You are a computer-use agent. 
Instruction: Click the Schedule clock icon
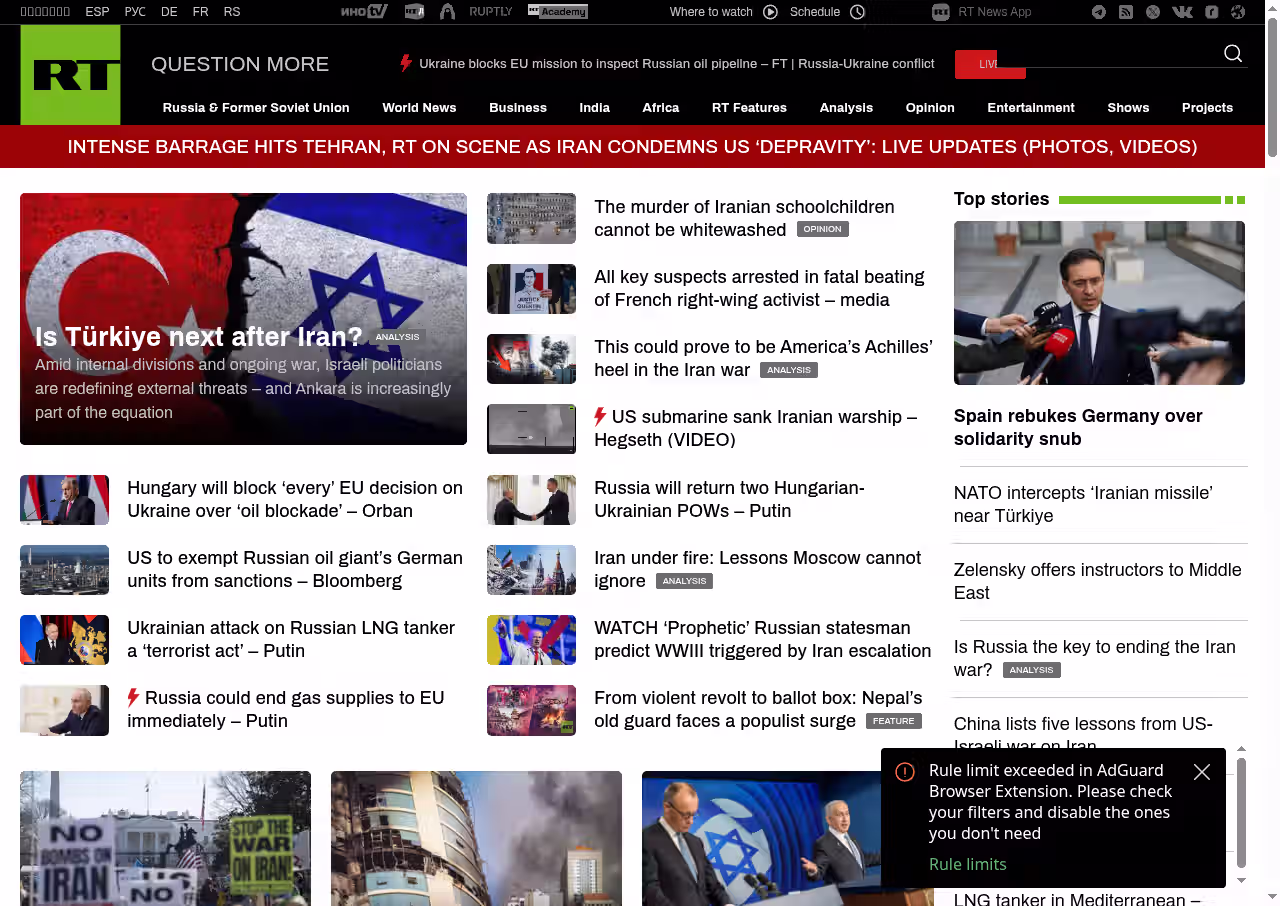pyautogui.click(x=857, y=12)
